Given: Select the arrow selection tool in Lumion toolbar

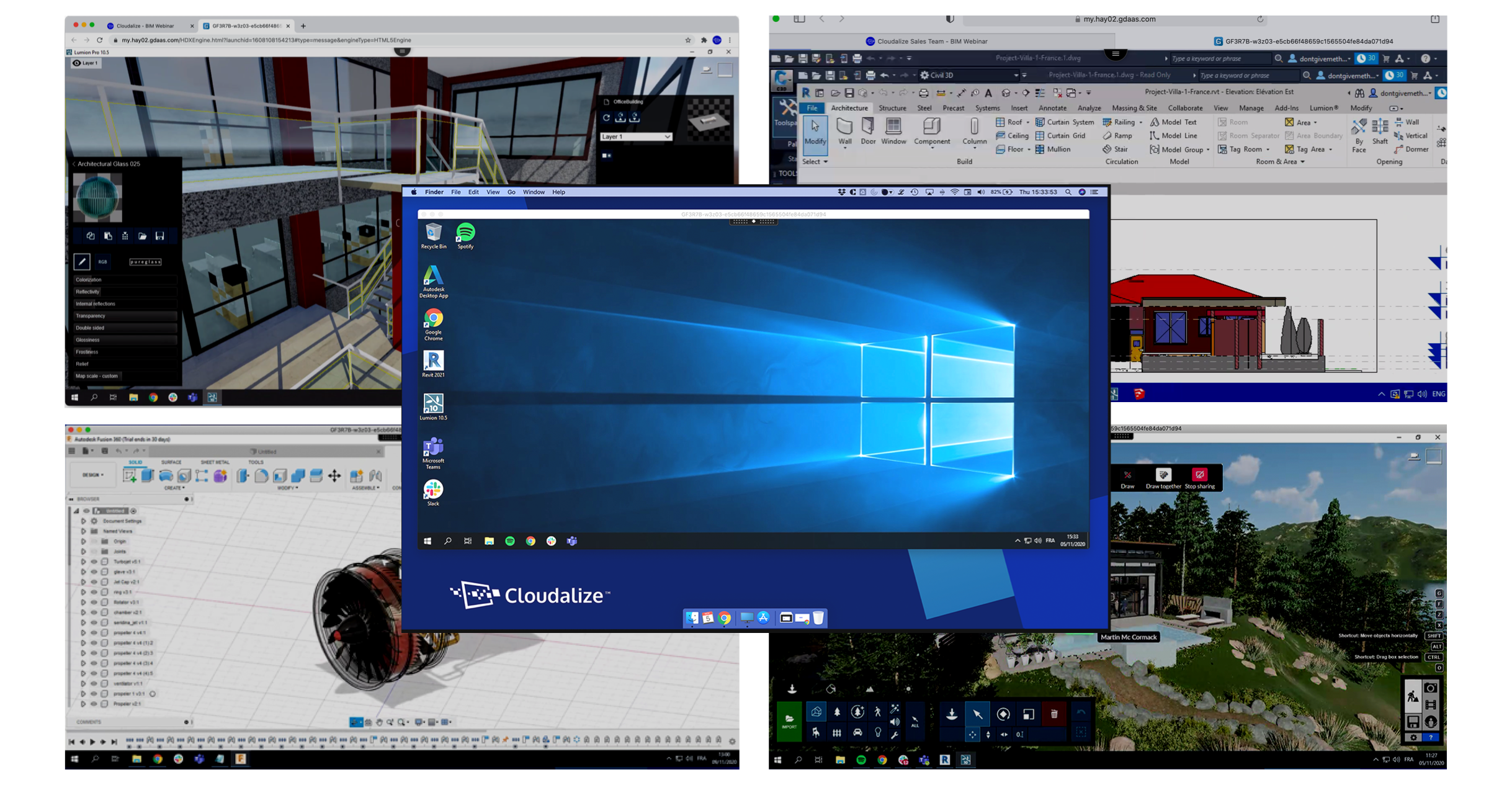Looking at the screenshot, I should pos(977,714).
